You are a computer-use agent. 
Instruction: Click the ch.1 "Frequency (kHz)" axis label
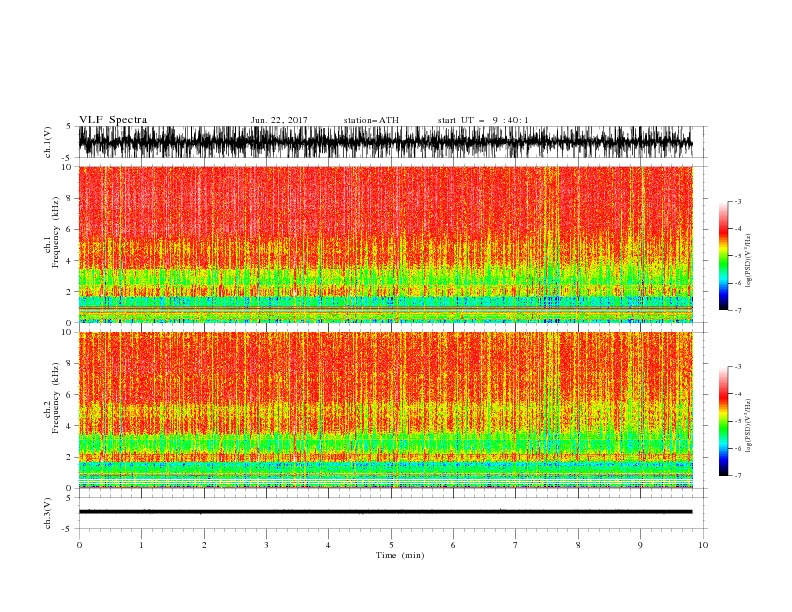tap(56, 233)
